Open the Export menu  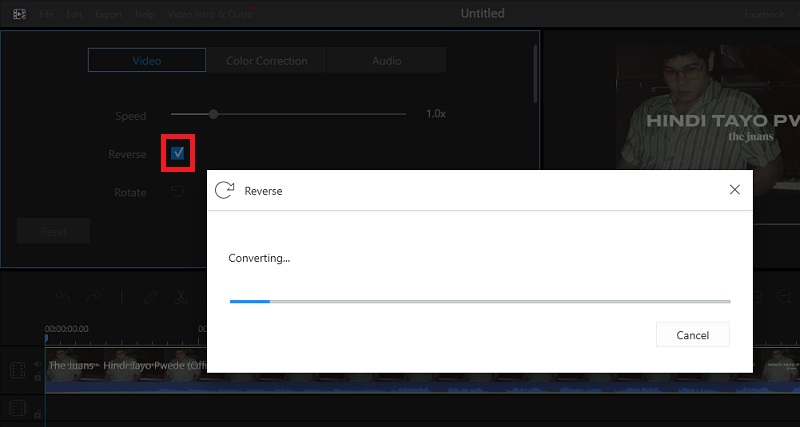coord(109,14)
